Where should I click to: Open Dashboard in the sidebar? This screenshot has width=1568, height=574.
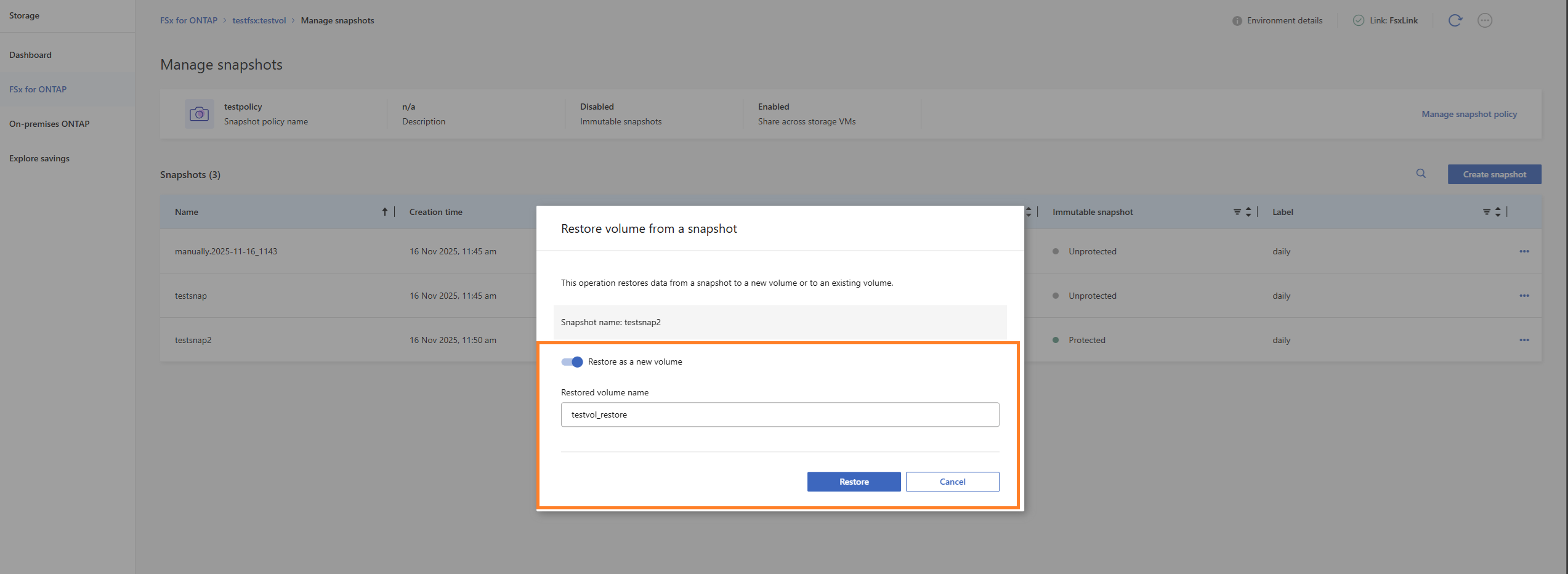click(x=31, y=55)
